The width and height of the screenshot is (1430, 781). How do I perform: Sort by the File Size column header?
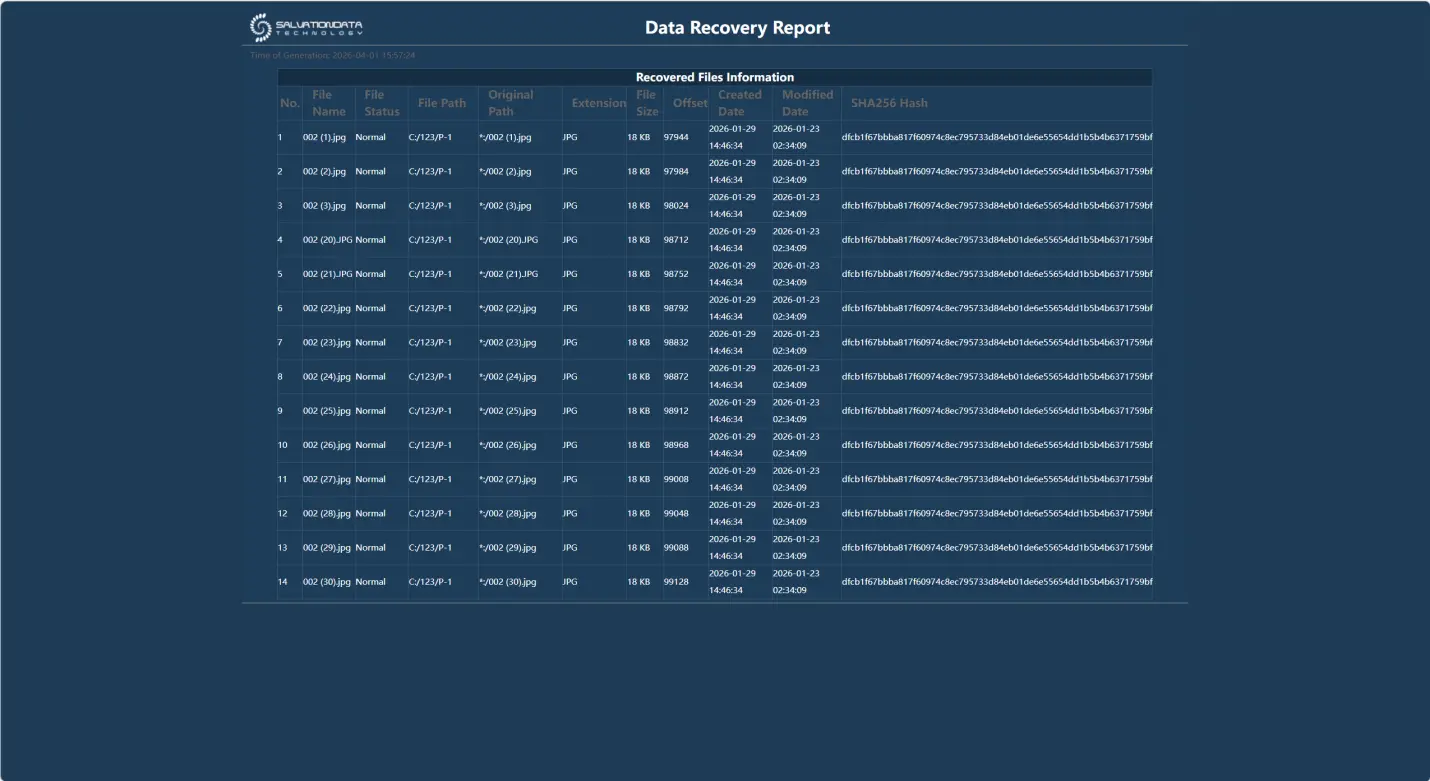pos(646,103)
